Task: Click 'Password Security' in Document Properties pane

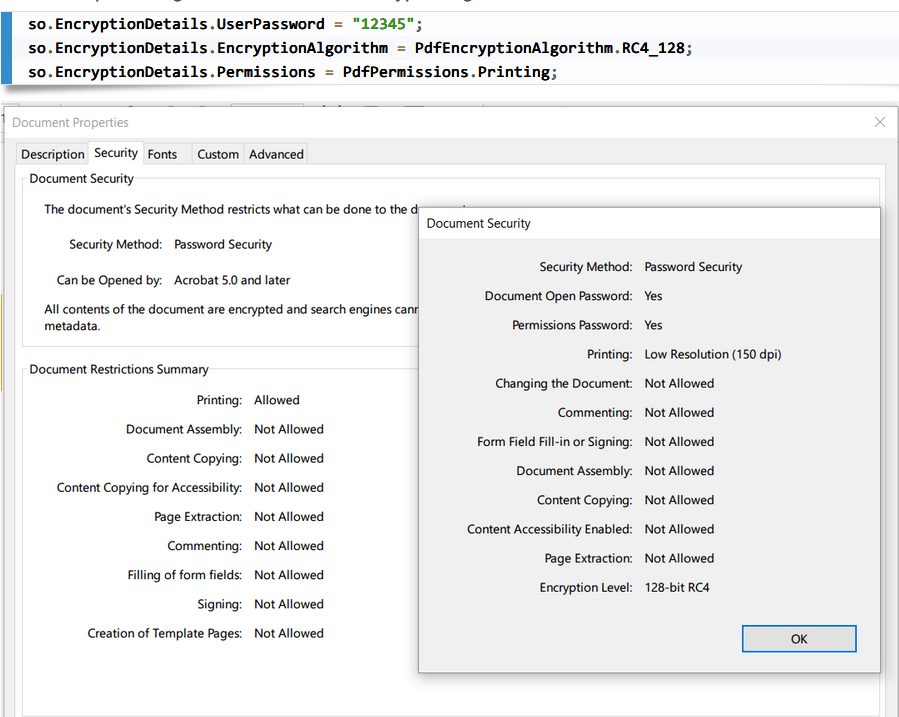Action: coord(223,244)
